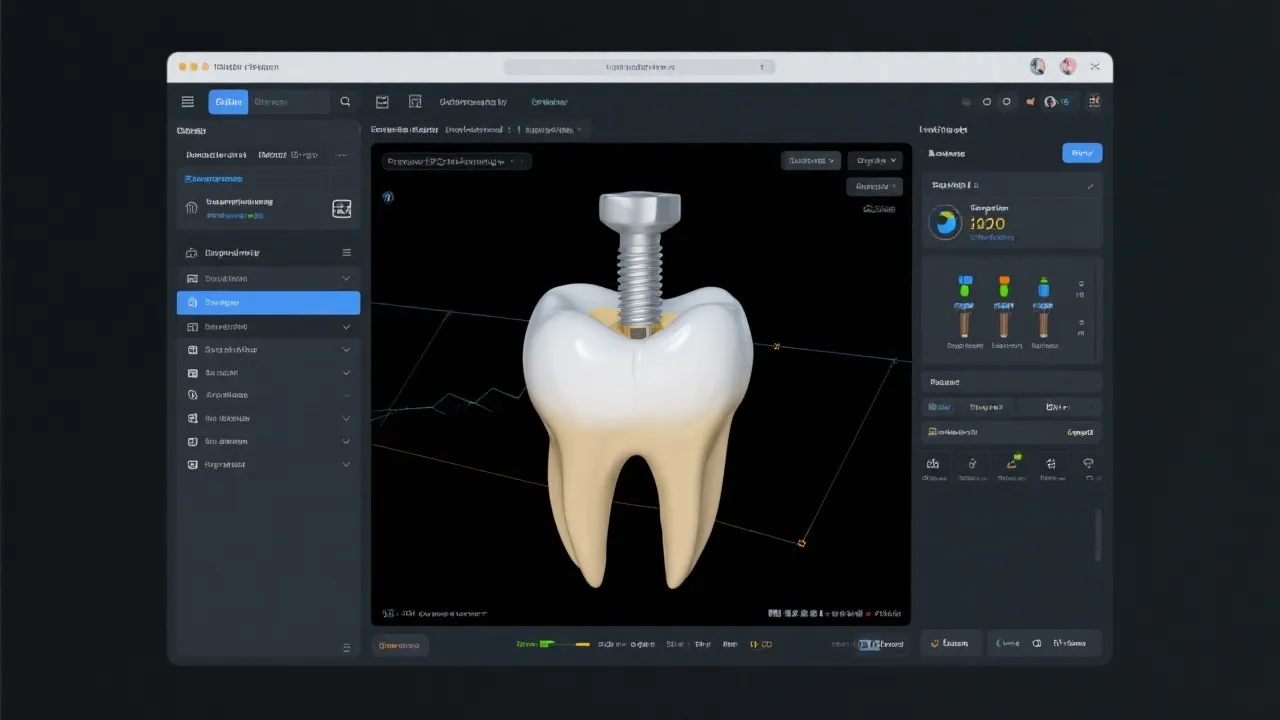Viewport: 1280px width, 720px height.
Task: Click the address field in the title bar
Action: (x=639, y=67)
